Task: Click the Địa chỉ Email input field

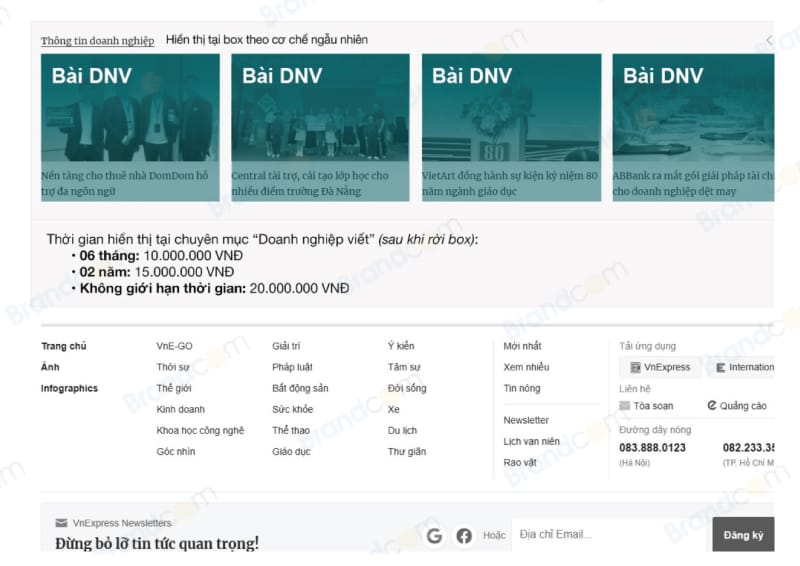Action: [610, 535]
